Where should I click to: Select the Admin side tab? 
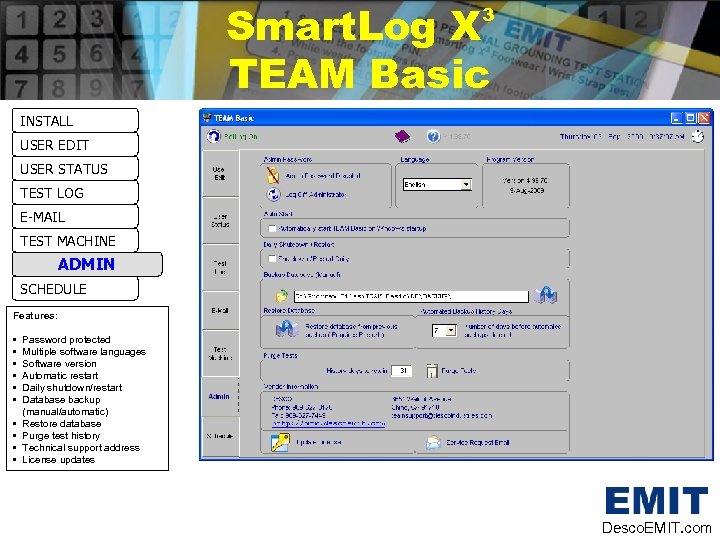(219, 396)
